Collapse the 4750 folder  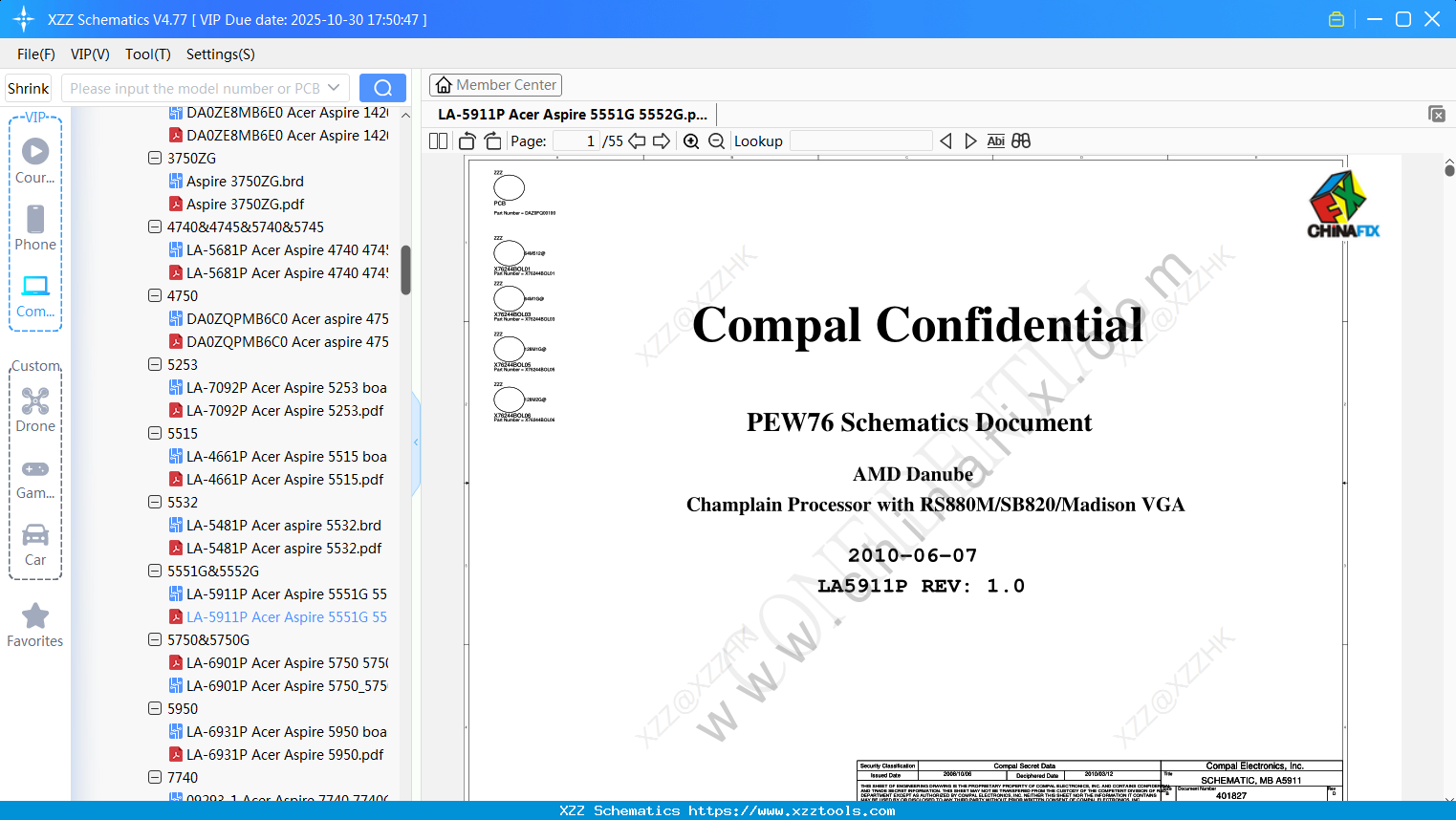(x=155, y=295)
